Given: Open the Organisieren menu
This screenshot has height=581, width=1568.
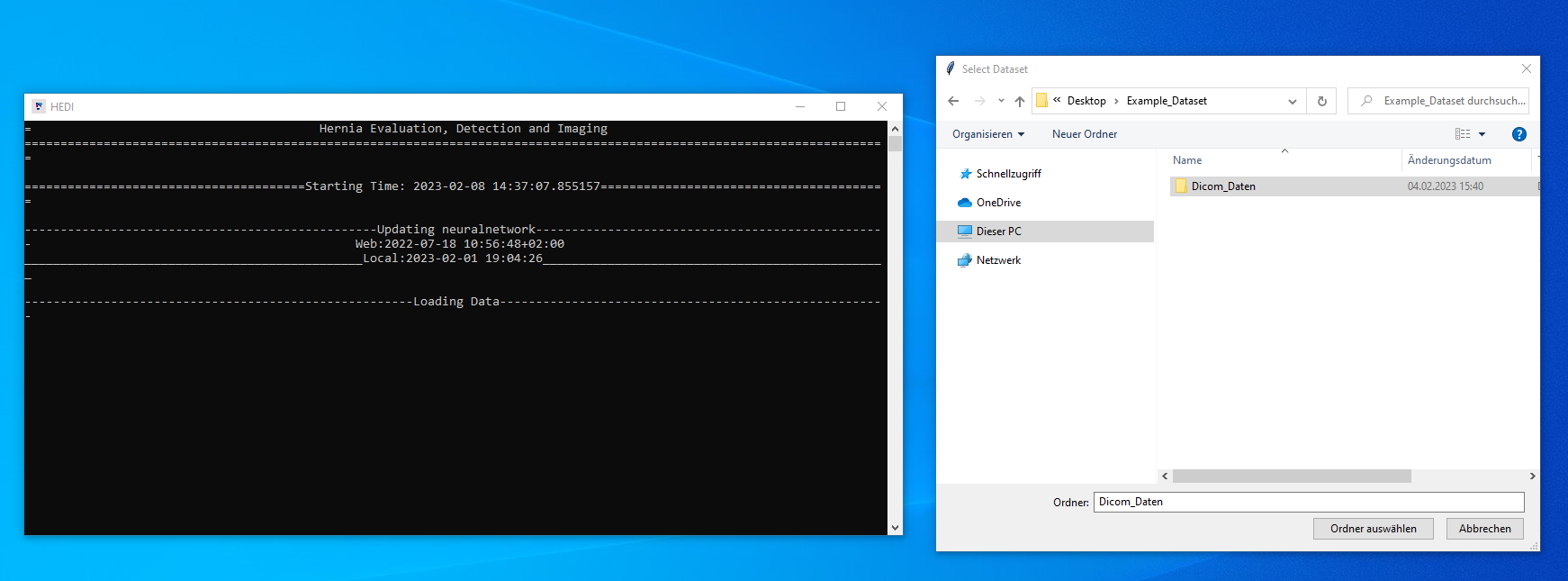Looking at the screenshot, I should click(988, 134).
